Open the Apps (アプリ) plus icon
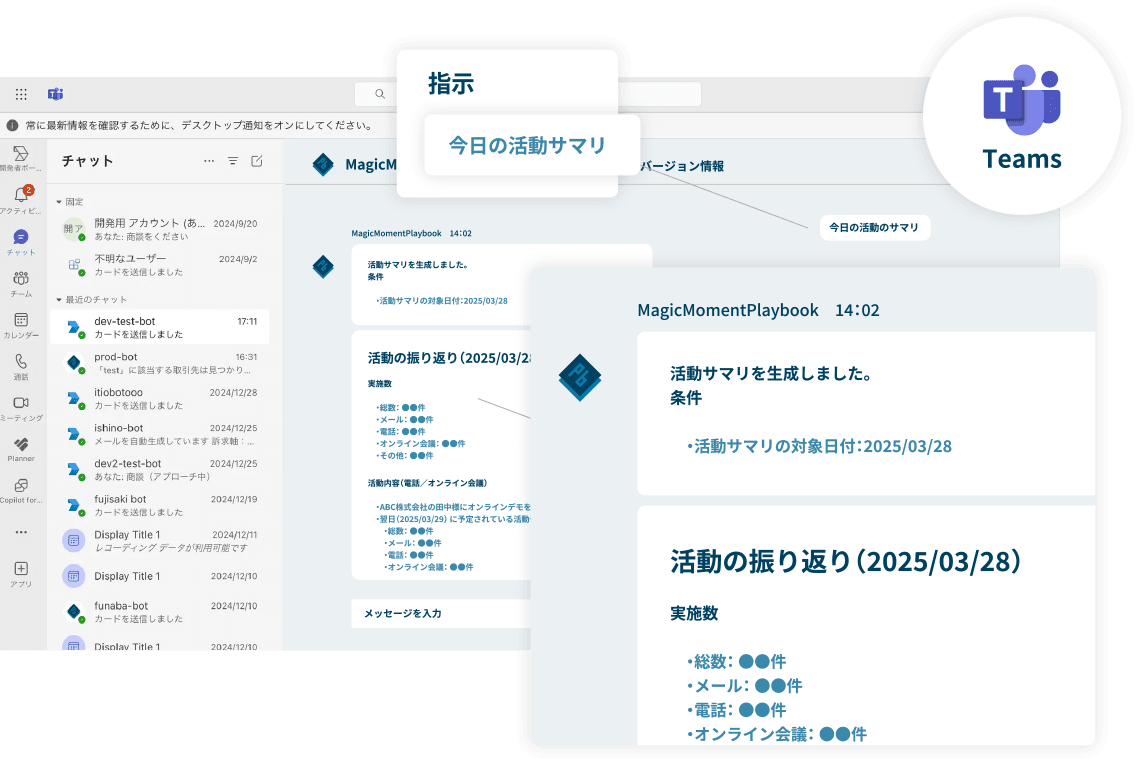 (21, 569)
